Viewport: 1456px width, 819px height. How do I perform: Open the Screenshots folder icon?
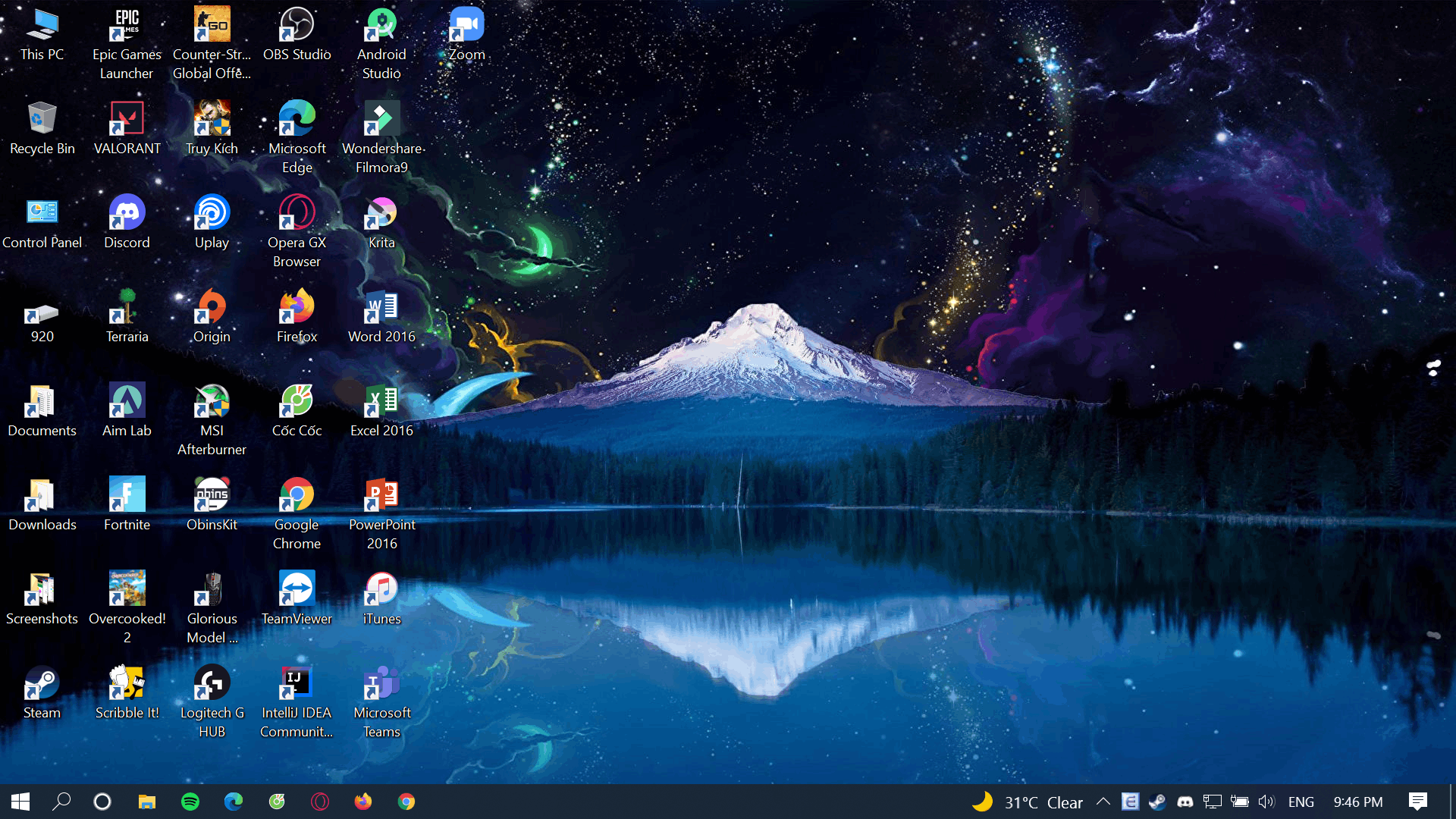[42, 599]
